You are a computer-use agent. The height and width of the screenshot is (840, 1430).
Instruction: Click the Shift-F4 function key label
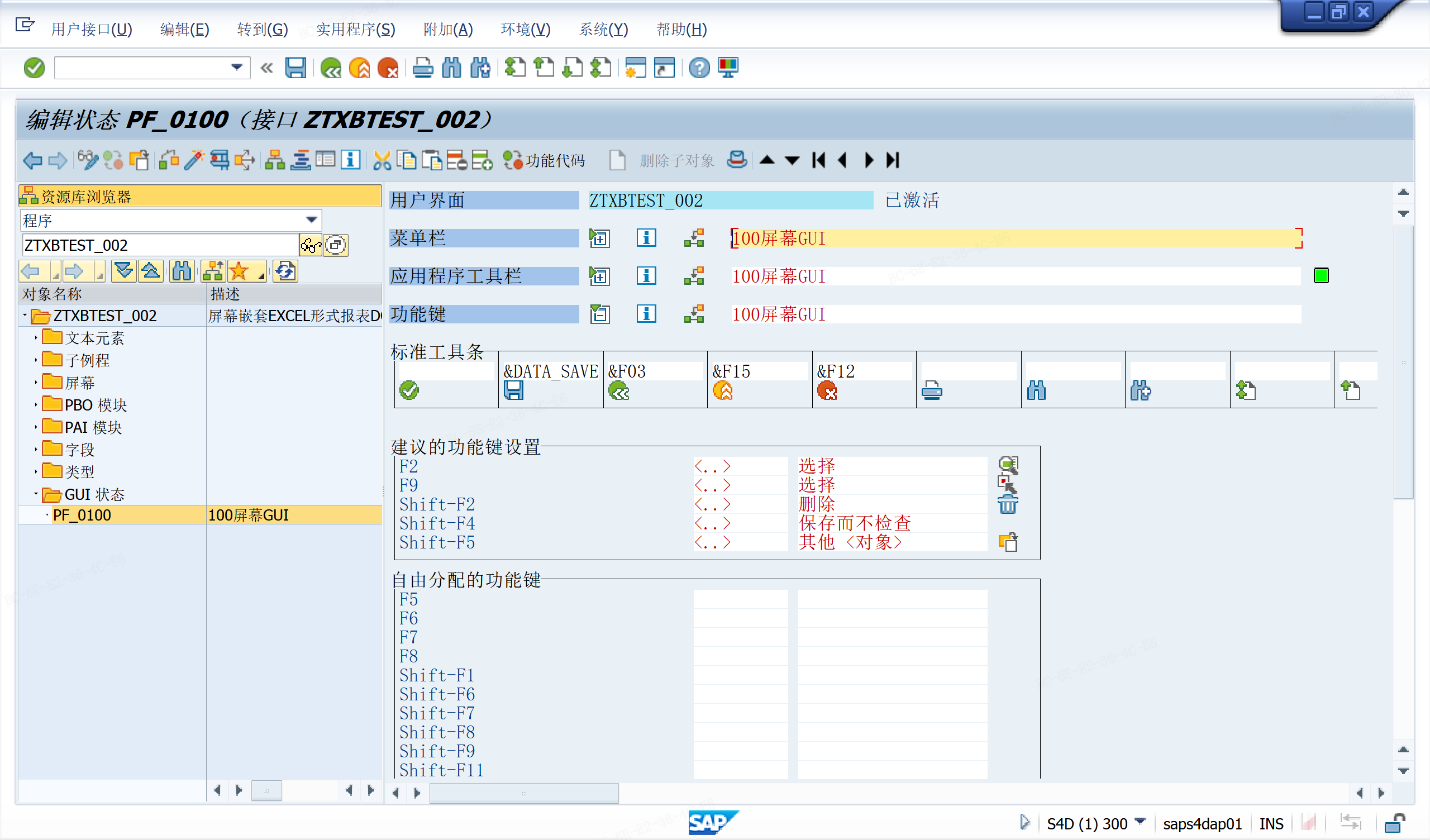pyautogui.click(x=437, y=523)
